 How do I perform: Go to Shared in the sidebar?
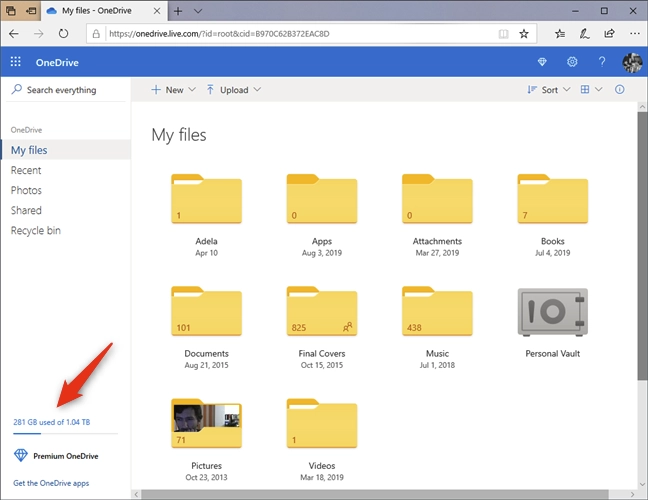(x=26, y=210)
